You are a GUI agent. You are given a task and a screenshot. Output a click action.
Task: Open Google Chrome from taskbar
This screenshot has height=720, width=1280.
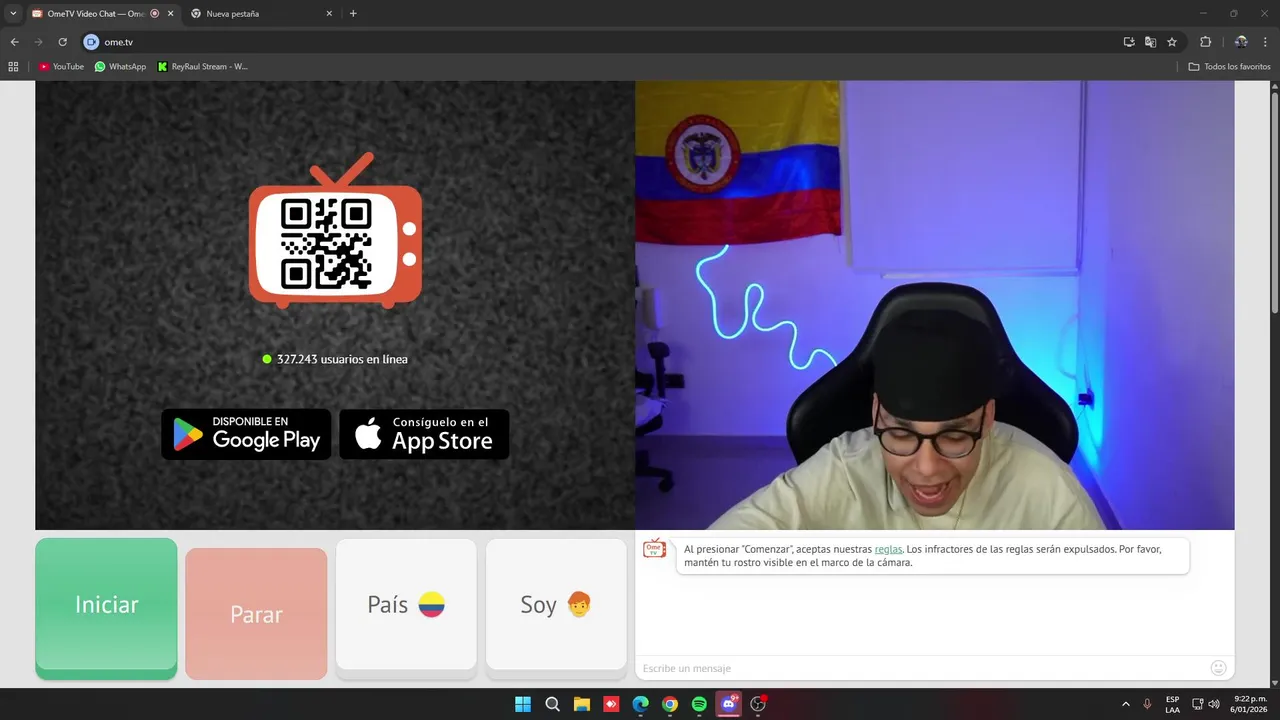pos(670,704)
